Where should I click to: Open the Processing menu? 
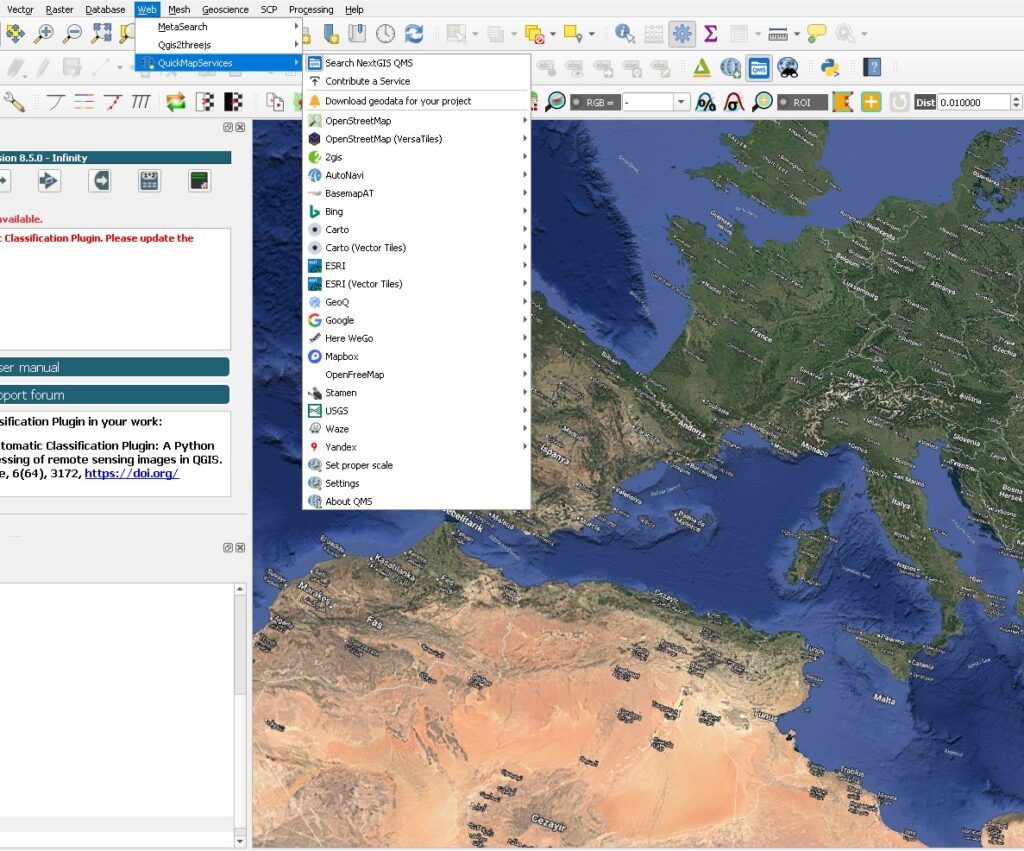311,9
